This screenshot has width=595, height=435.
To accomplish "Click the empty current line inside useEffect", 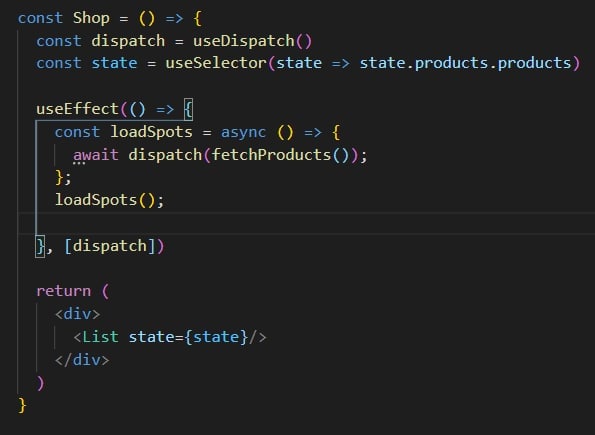I will point(306,223).
